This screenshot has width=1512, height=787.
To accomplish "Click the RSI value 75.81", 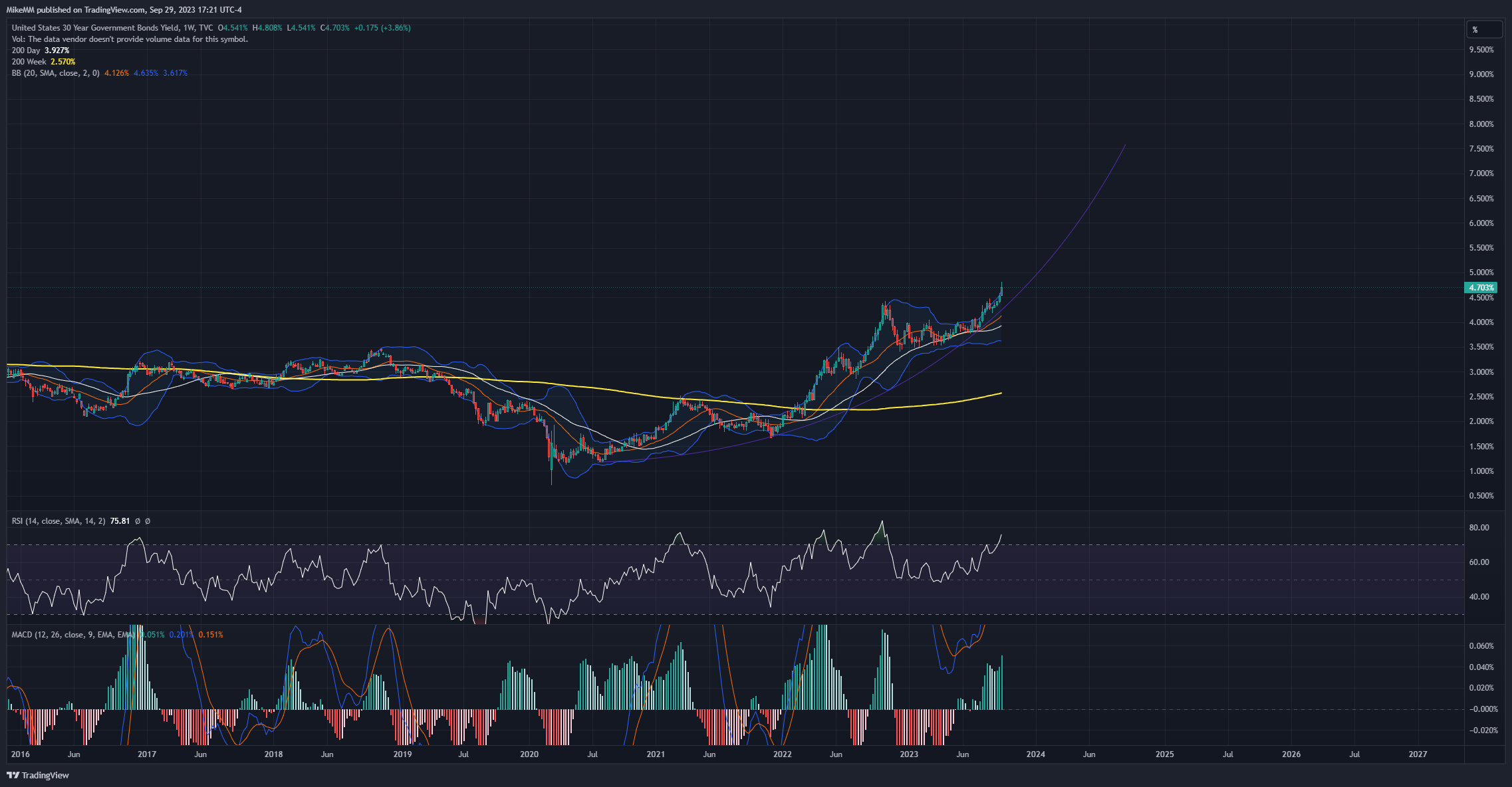I will 120,521.
